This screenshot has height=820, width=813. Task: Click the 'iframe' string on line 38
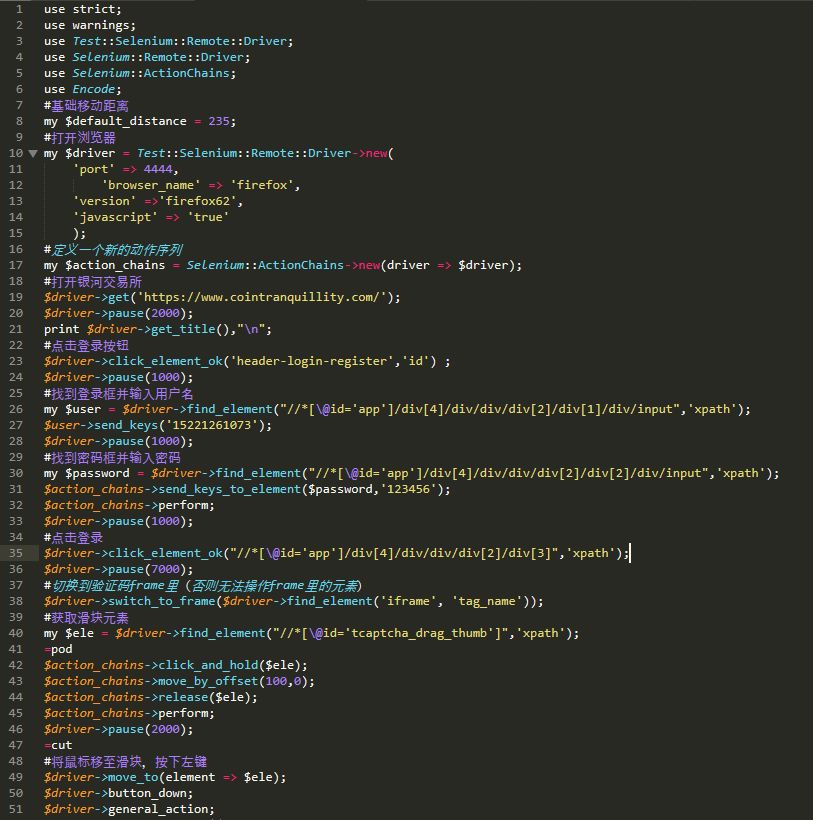coord(408,601)
